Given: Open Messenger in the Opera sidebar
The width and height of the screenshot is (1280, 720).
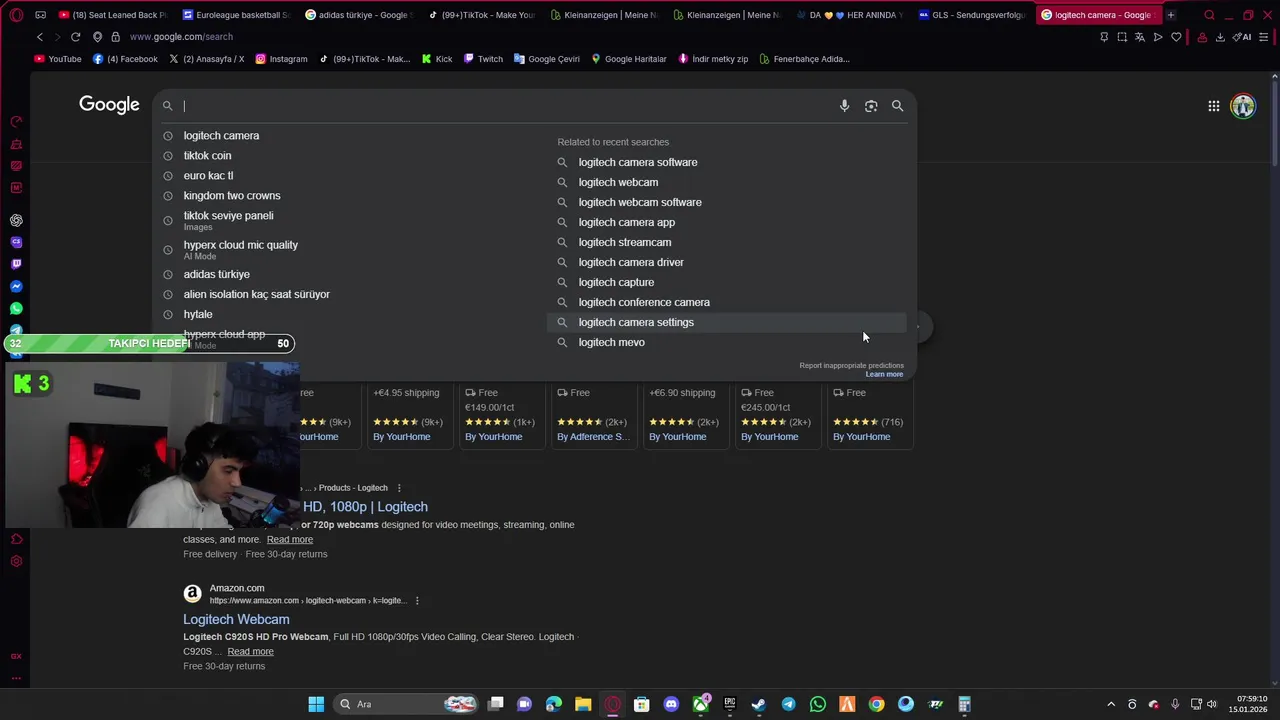Looking at the screenshot, I should pos(16,286).
